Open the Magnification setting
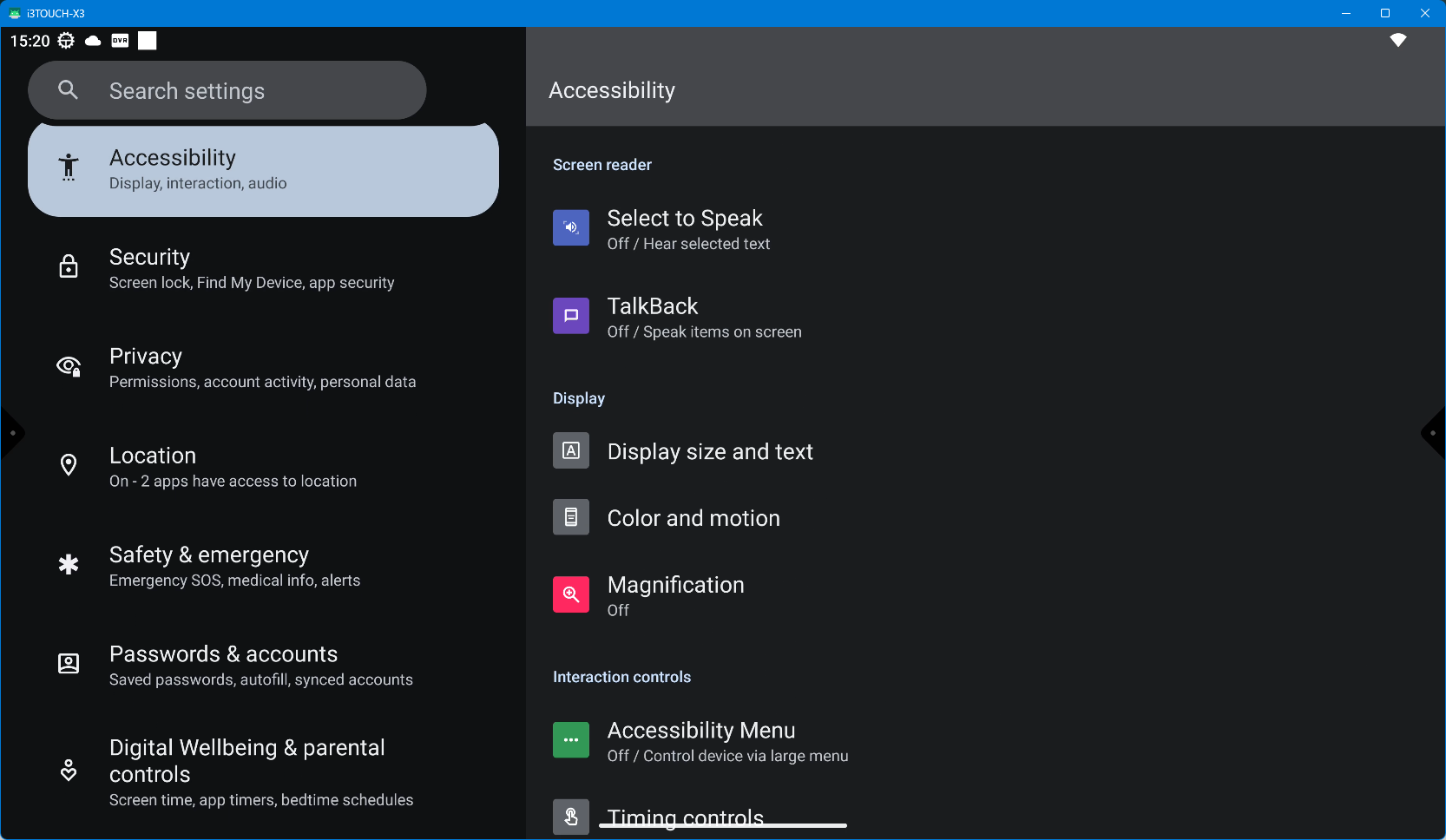 point(675,595)
